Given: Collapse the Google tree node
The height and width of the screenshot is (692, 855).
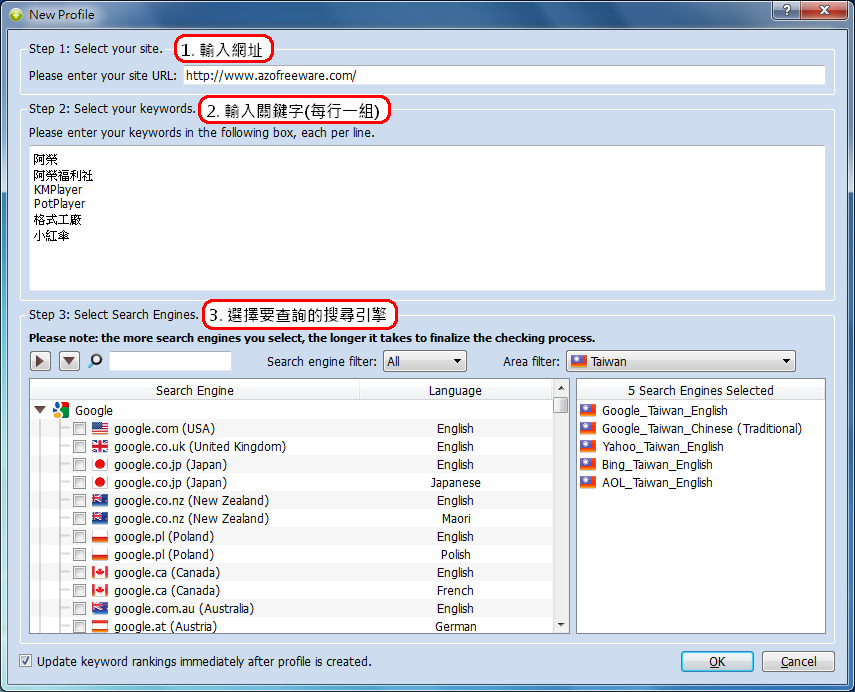Looking at the screenshot, I should pyautogui.click(x=40, y=410).
